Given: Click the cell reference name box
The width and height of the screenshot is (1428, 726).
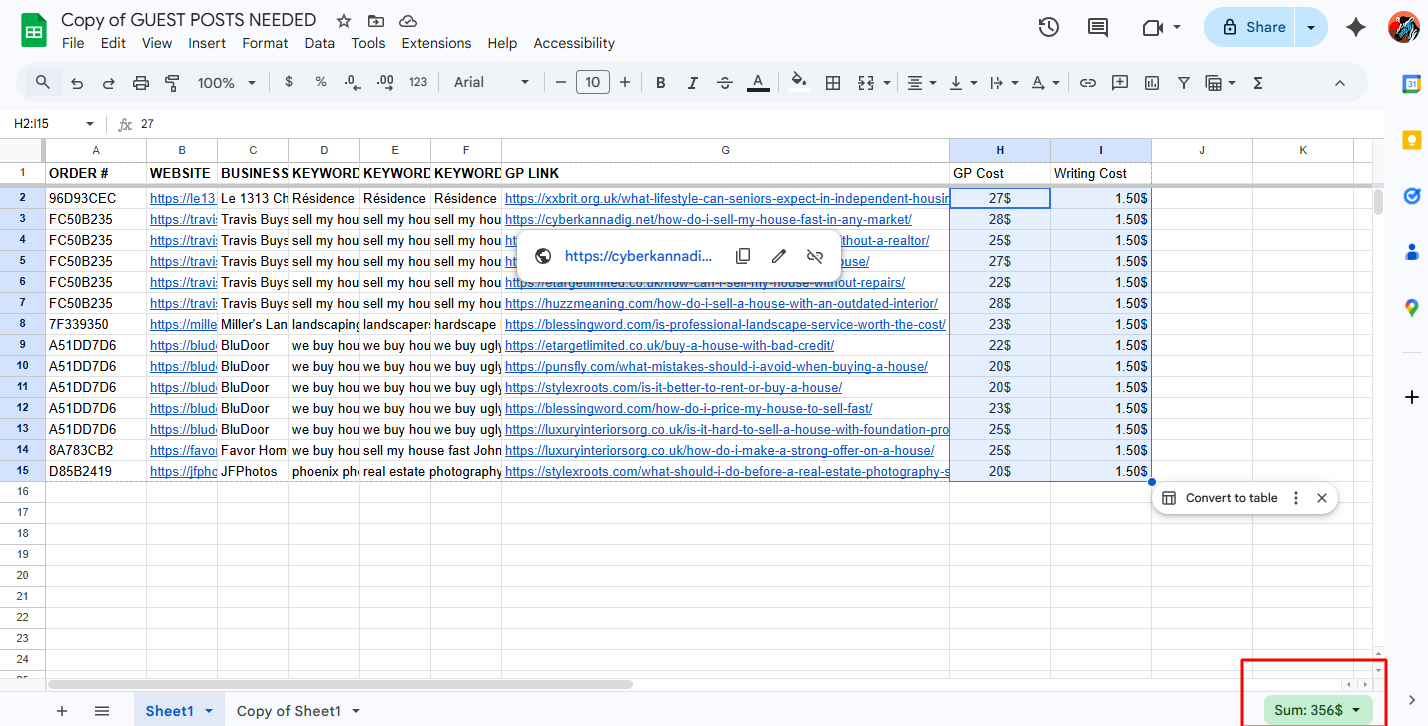Looking at the screenshot, I should click(45, 124).
